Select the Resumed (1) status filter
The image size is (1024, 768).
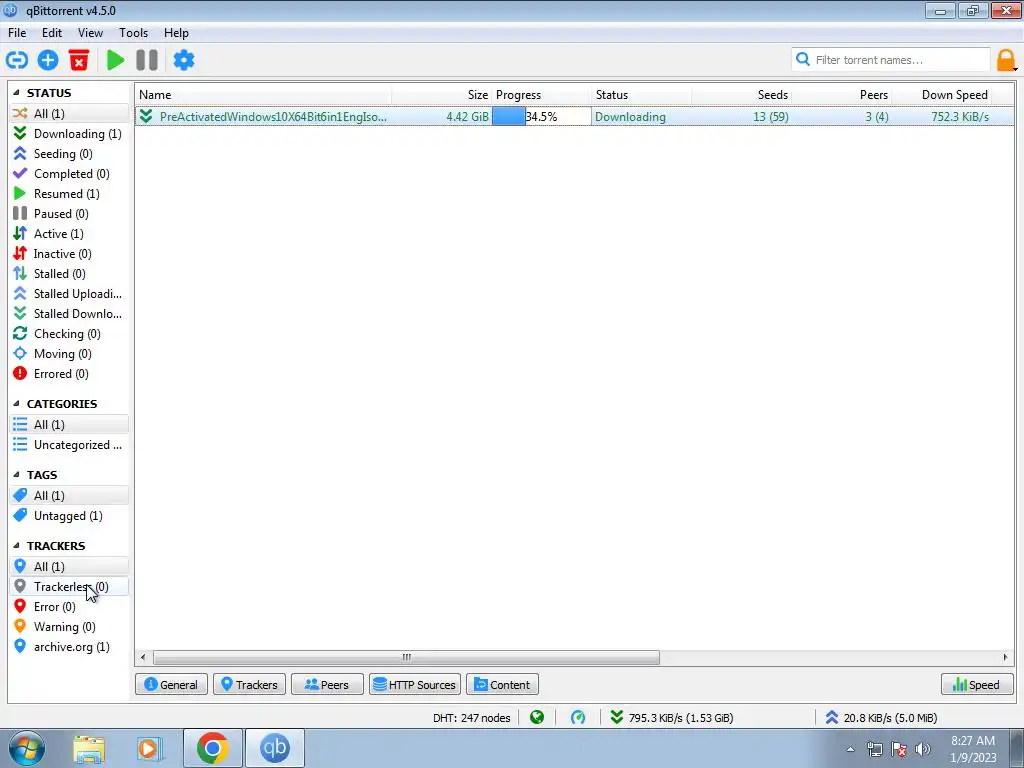click(69, 193)
